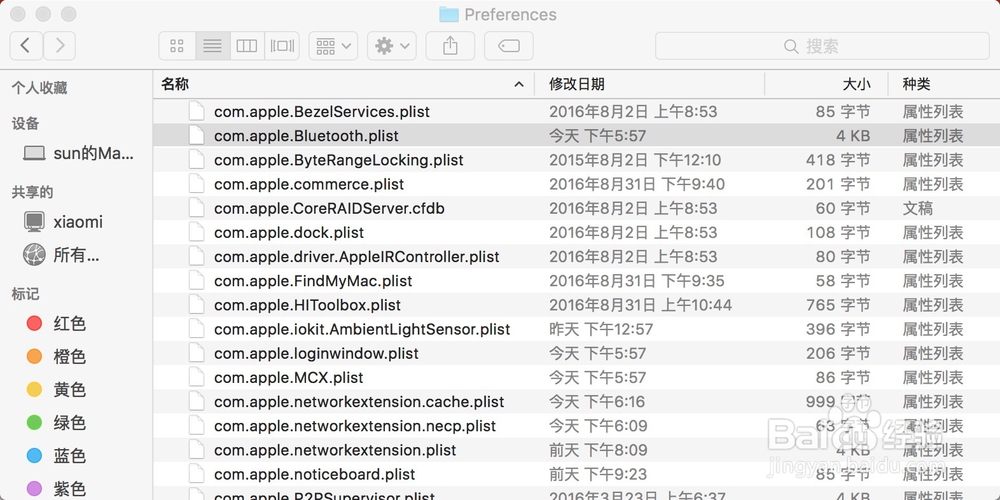Click file icon of com.apple.dock.plist
Viewport: 1000px width, 500px height.
coord(196,232)
